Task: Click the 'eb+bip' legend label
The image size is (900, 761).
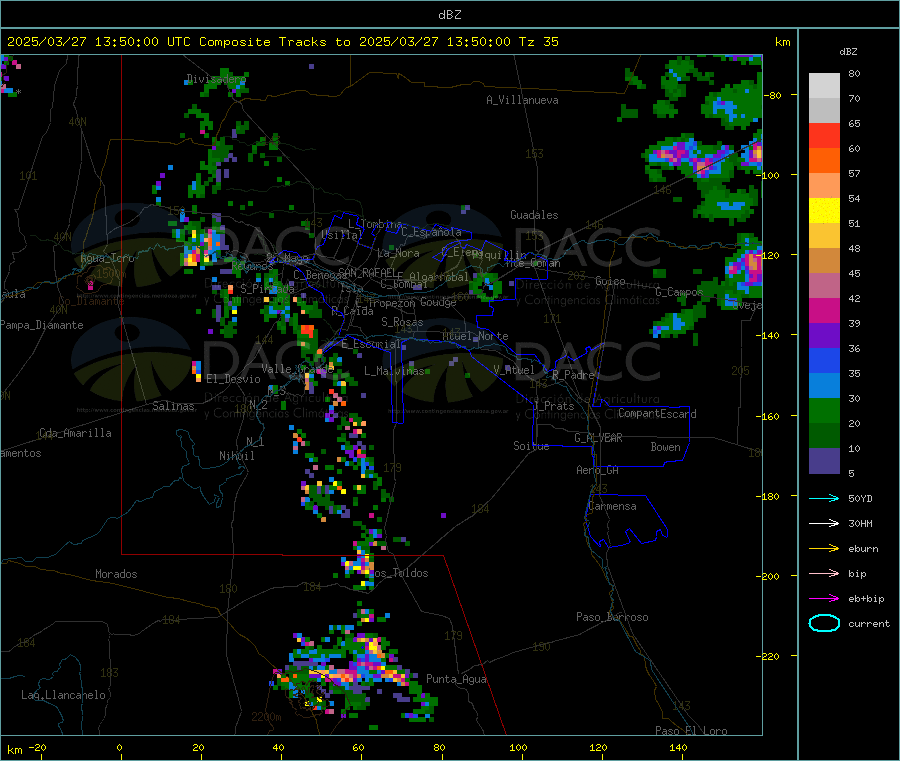Action: pyautogui.click(x=866, y=599)
